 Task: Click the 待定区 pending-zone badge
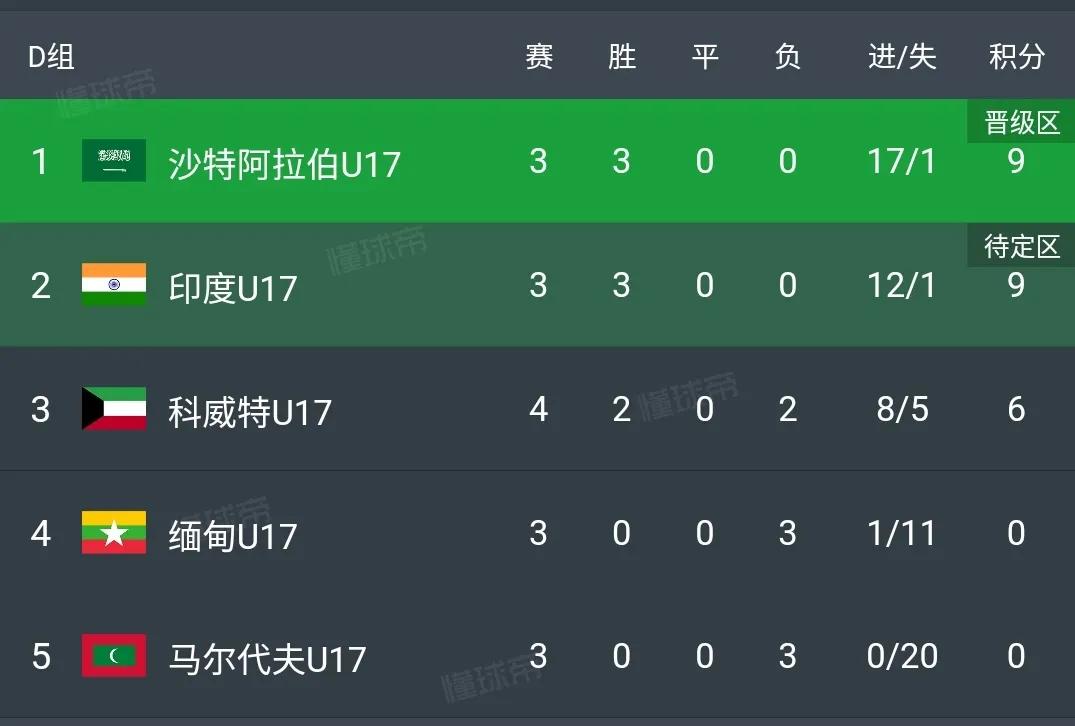click(1019, 246)
